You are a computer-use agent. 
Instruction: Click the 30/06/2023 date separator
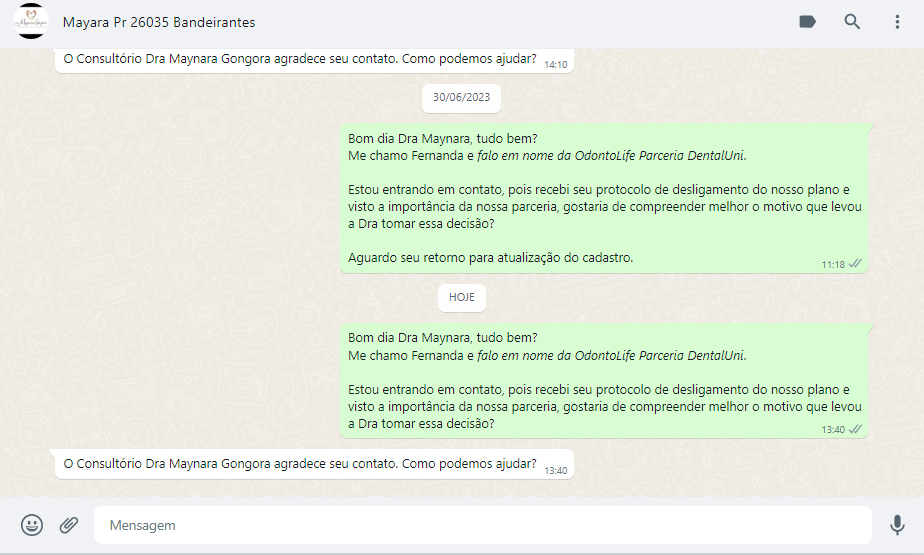click(x=461, y=98)
